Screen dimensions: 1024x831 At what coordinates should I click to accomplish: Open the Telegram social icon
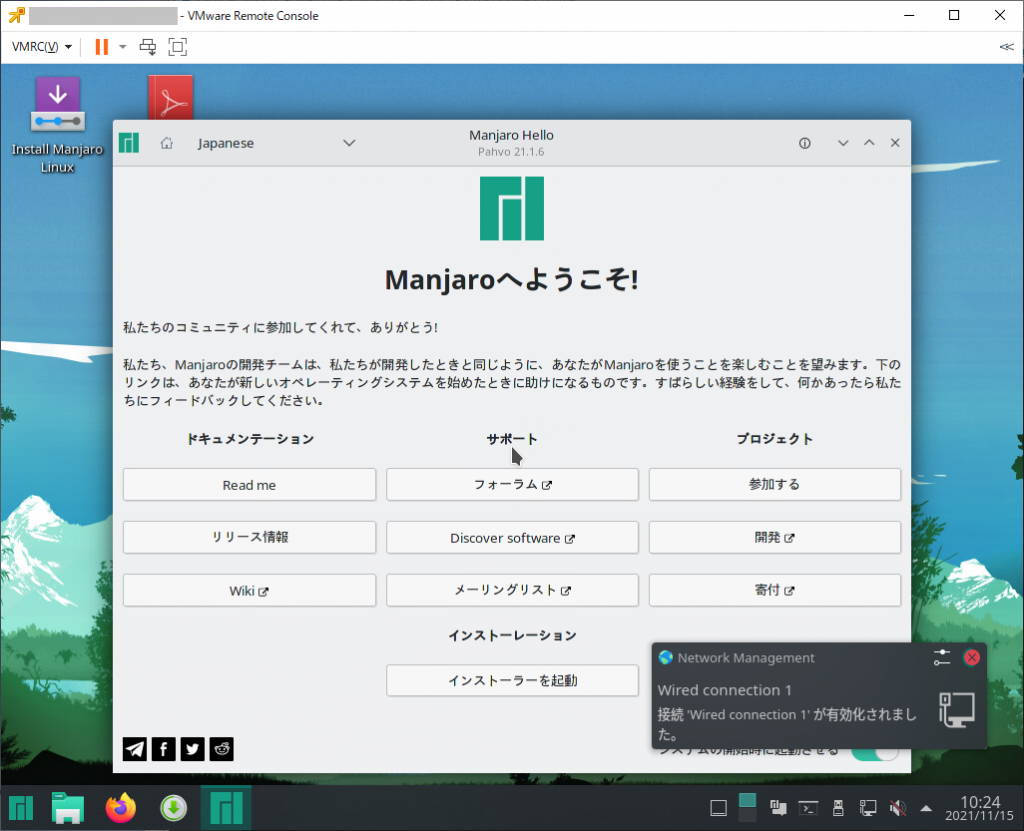point(135,749)
